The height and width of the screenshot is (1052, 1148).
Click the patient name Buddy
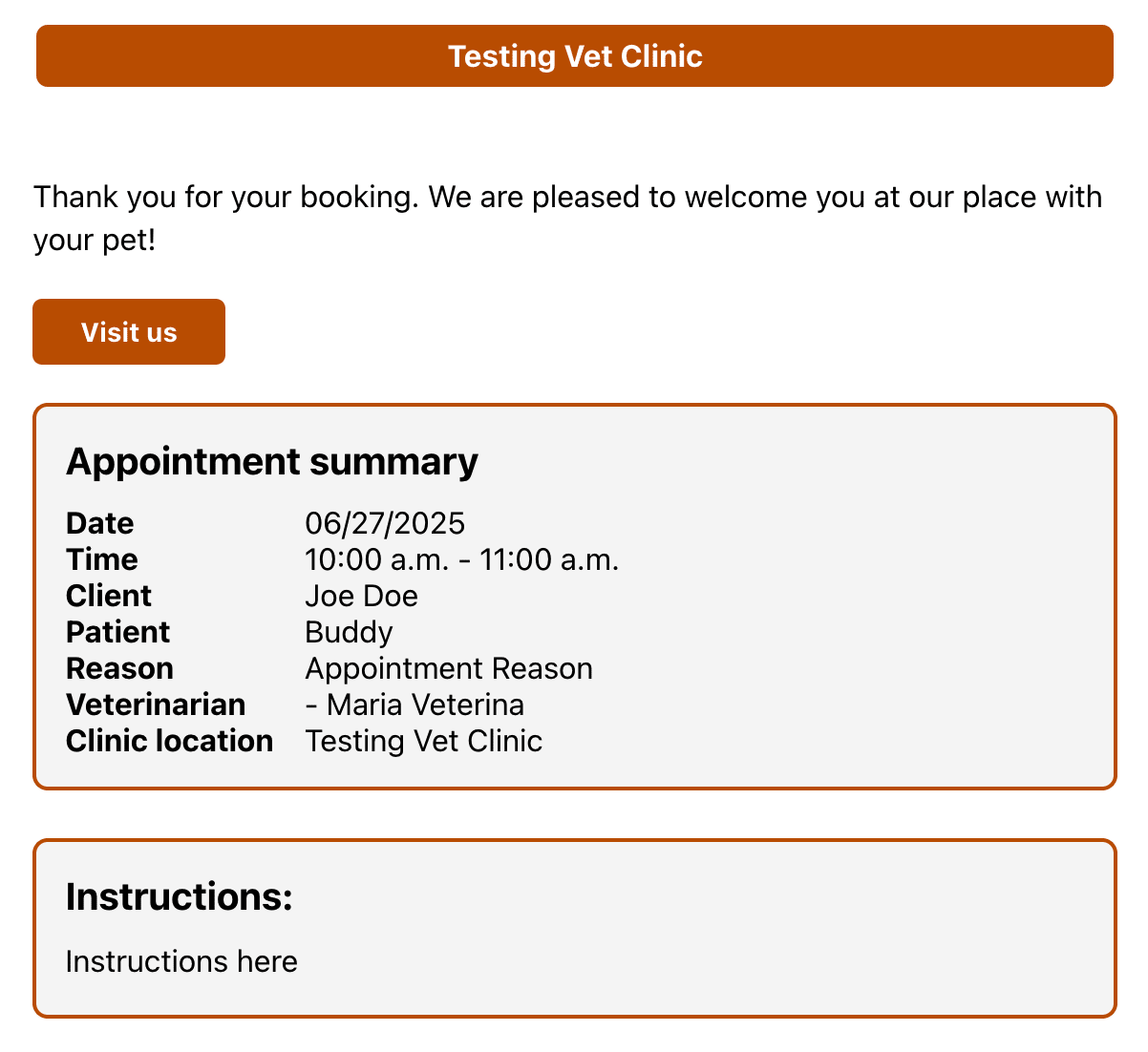coord(349,632)
